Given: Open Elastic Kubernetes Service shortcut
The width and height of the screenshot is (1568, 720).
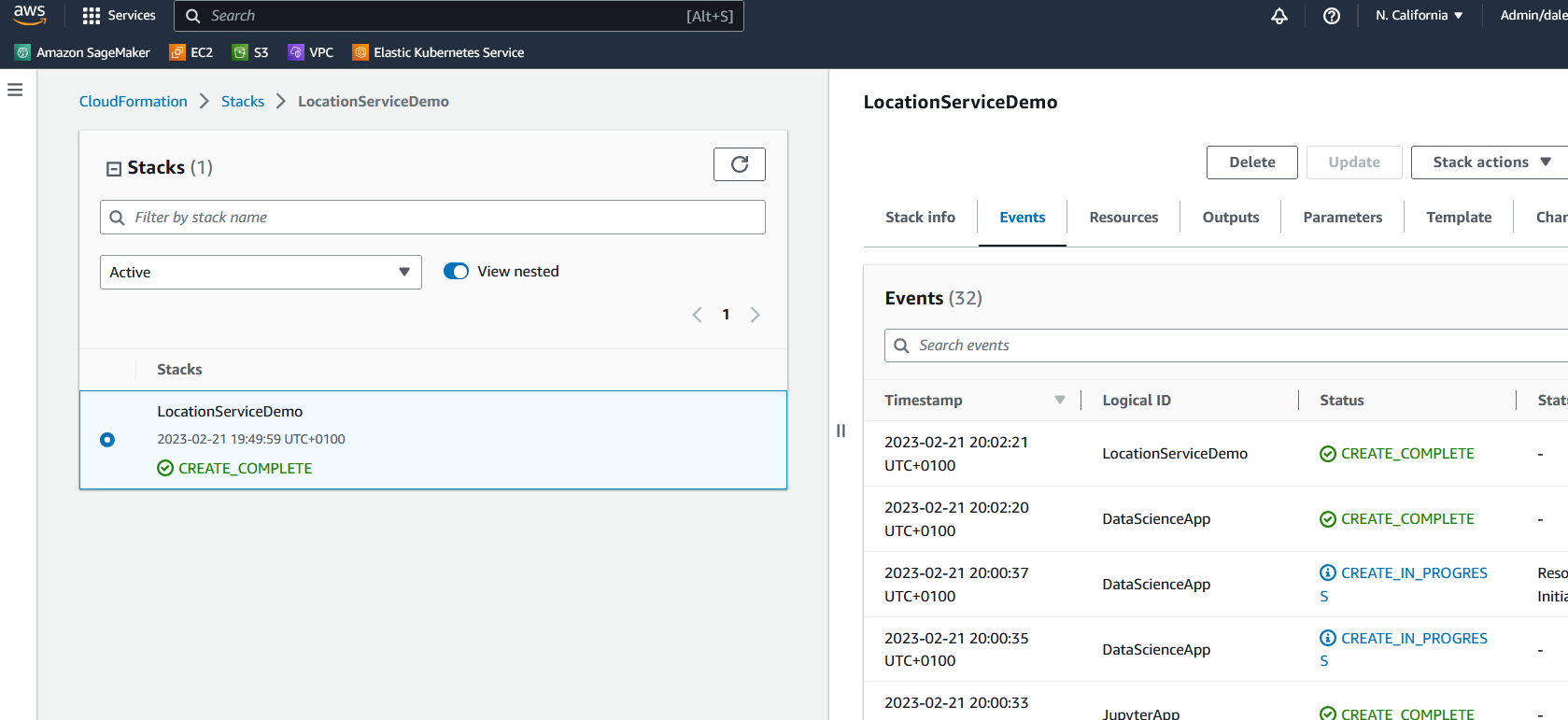Looking at the screenshot, I should (x=438, y=52).
